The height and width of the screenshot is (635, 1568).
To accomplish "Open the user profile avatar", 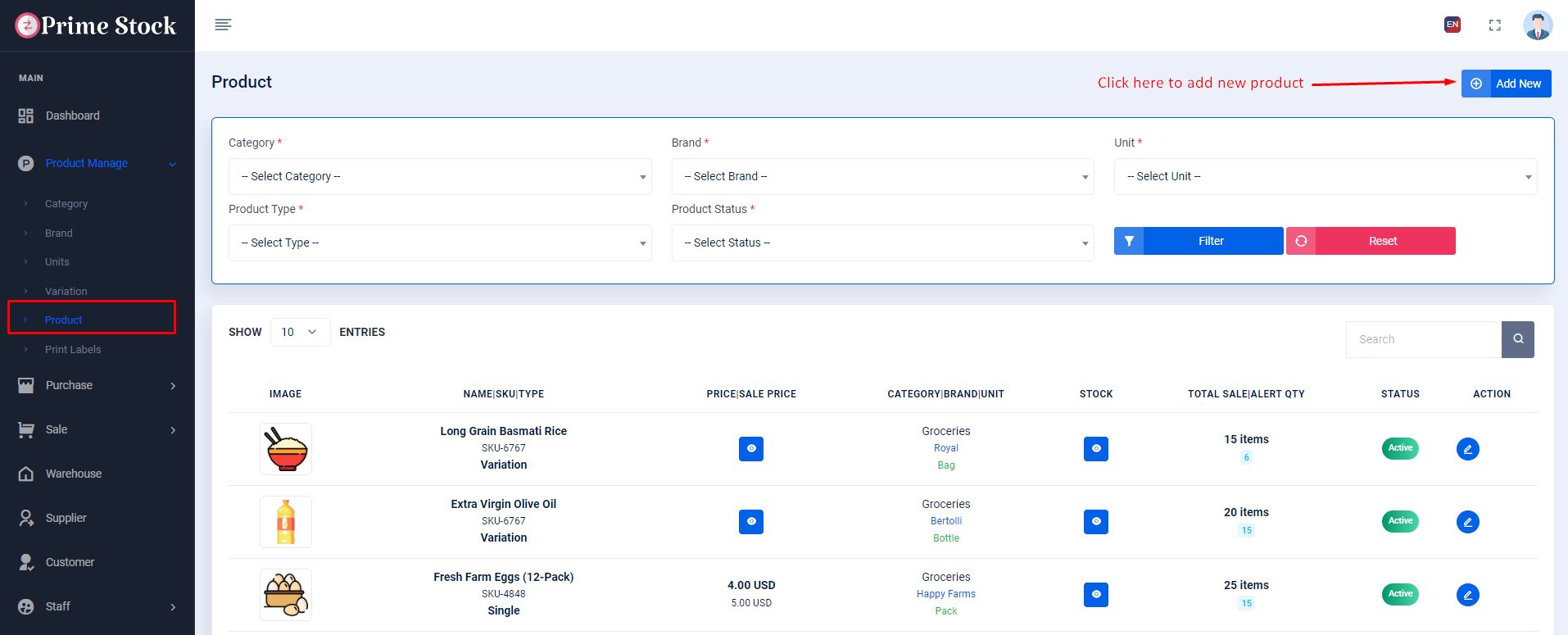I will tap(1537, 25).
